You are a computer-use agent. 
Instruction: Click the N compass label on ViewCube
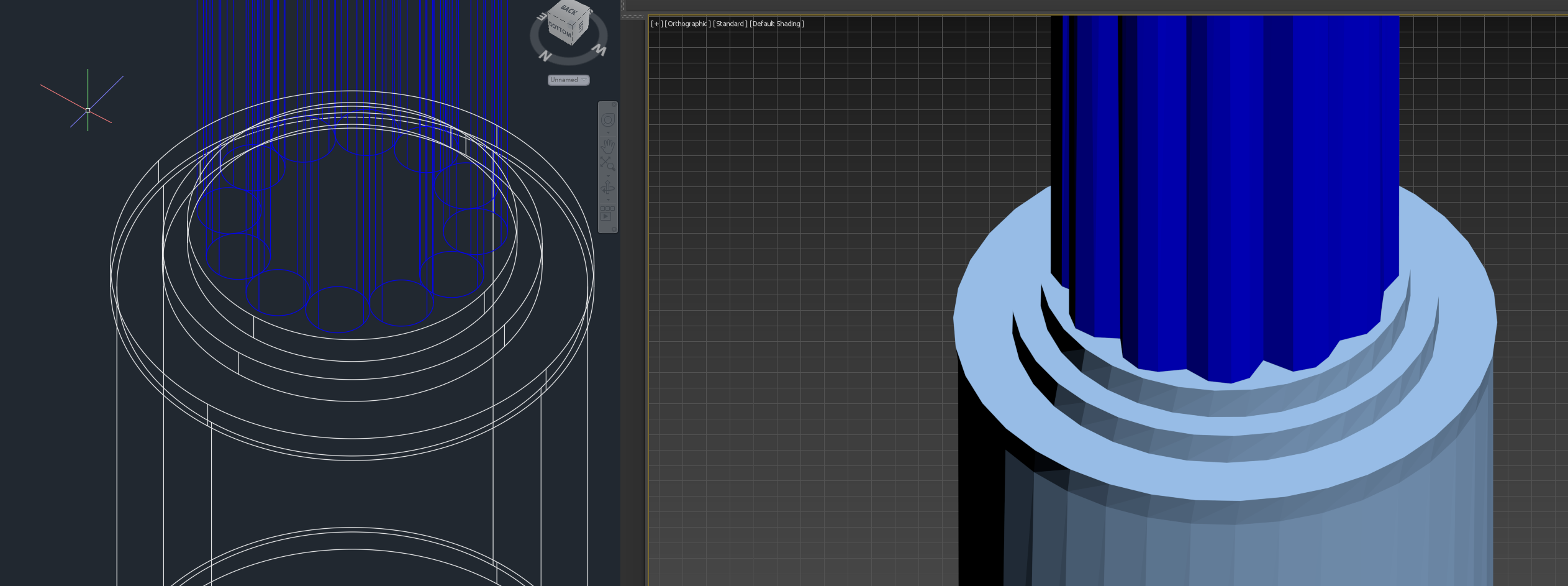tap(545, 56)
